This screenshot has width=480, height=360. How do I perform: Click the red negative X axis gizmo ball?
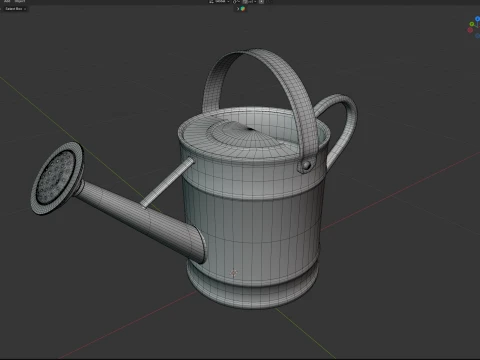coord(470,30)
